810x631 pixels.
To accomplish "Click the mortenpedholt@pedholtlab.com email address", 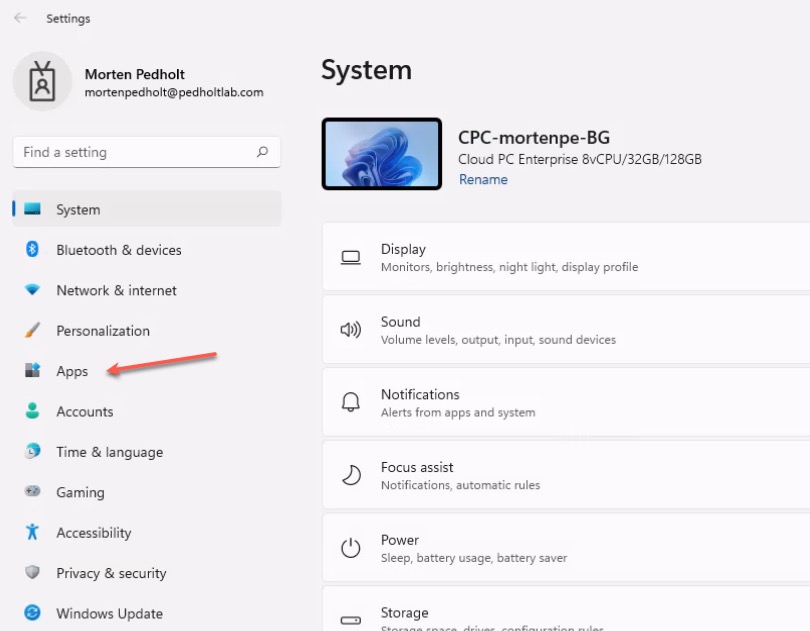I will tap(174, 92).
